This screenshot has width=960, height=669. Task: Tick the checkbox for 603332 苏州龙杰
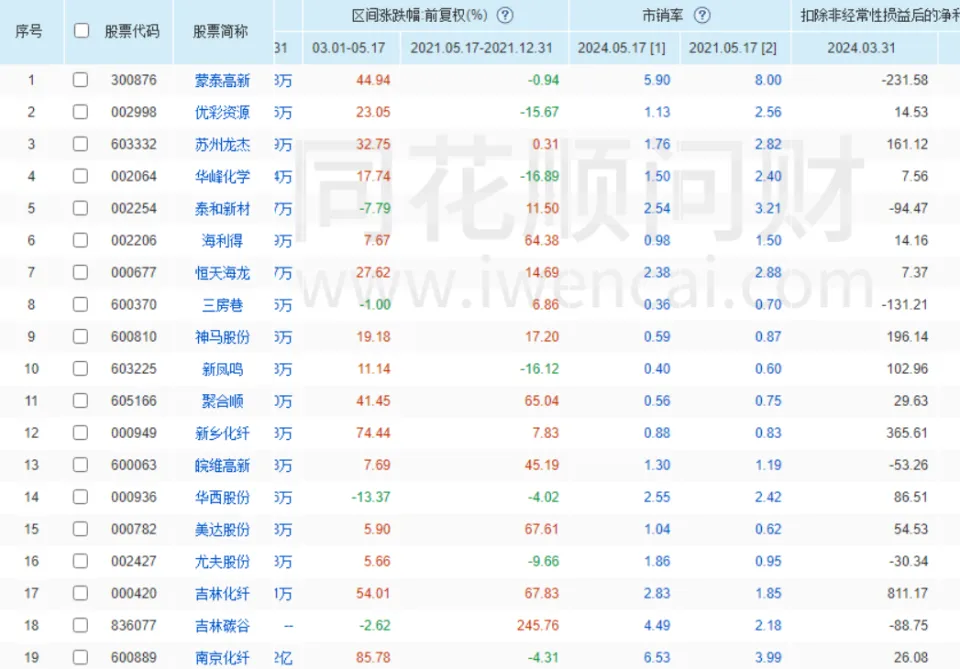point(81,144)
